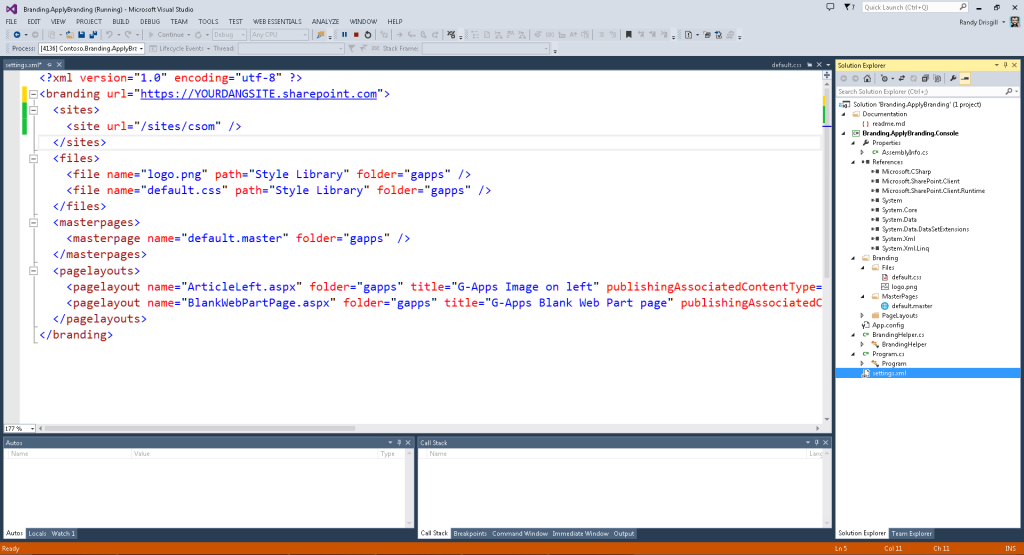
Task: Click the Navigate Backward arrow icon
Action: point(17,35)
